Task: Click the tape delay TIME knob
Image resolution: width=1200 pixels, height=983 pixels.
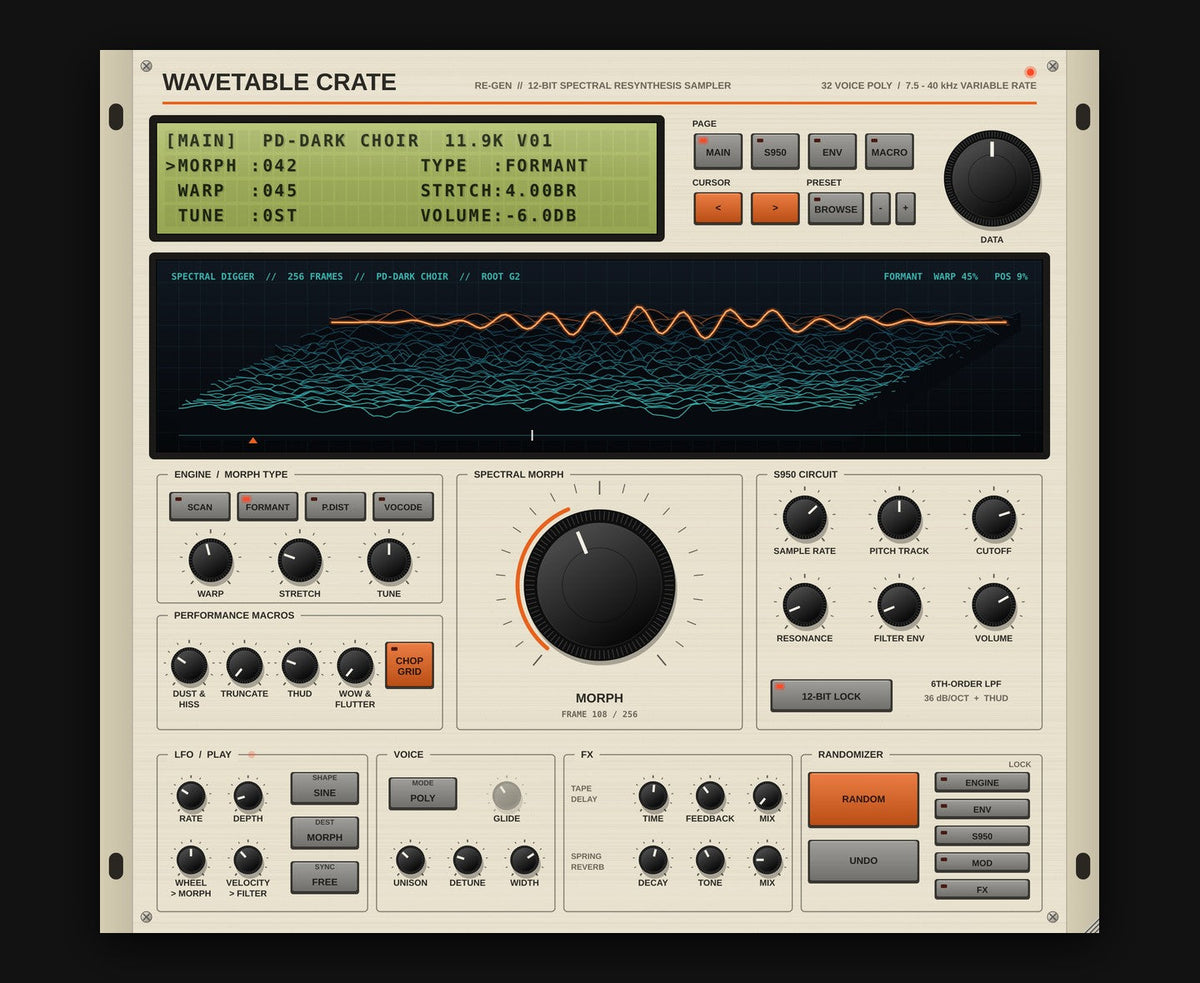Action: 653,796
